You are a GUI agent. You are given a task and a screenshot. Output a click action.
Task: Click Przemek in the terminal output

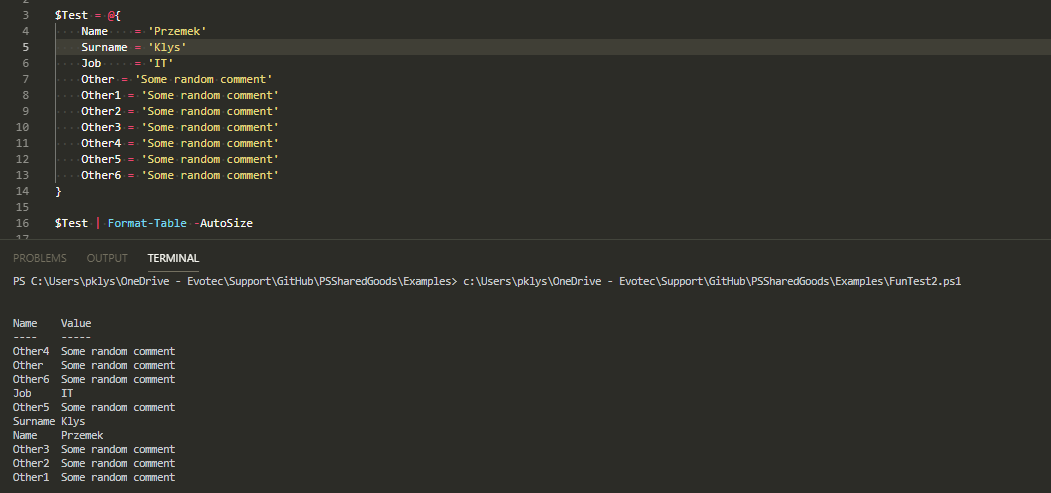tap(82, 435)
